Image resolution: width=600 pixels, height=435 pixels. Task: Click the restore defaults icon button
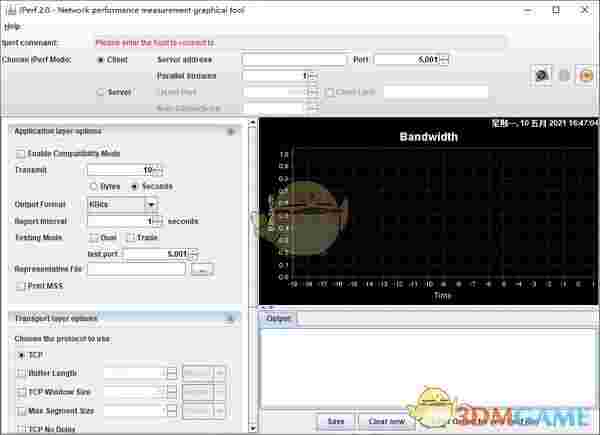tap(585, 75)
